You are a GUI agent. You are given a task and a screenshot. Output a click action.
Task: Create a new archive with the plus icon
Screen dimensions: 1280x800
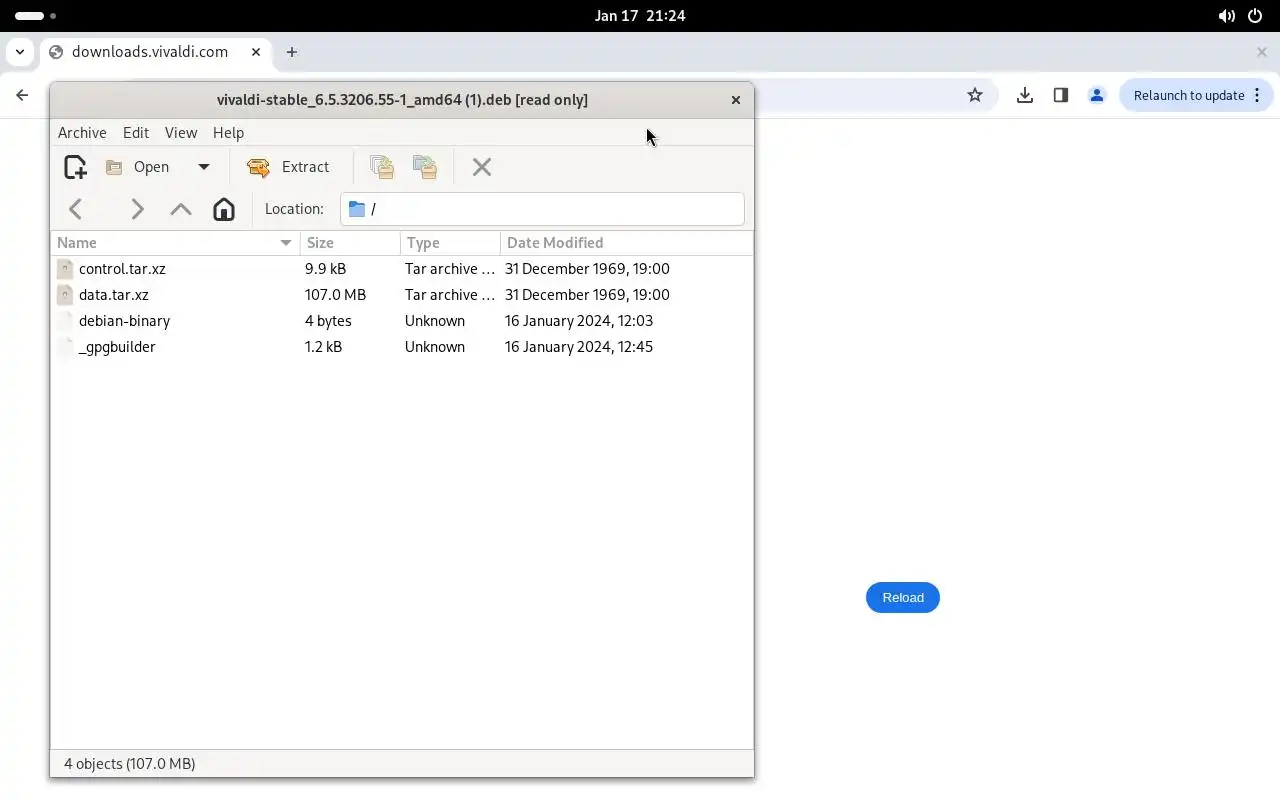click(75, 167)
